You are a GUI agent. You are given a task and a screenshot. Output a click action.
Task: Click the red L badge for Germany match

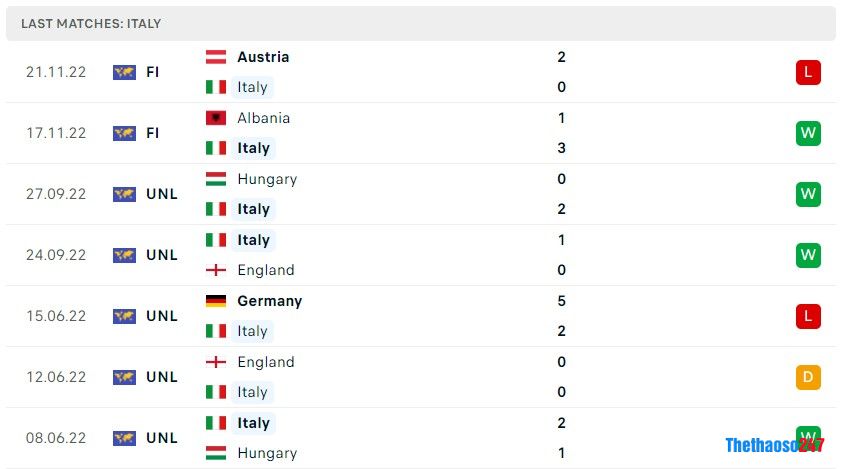(808, 316)
